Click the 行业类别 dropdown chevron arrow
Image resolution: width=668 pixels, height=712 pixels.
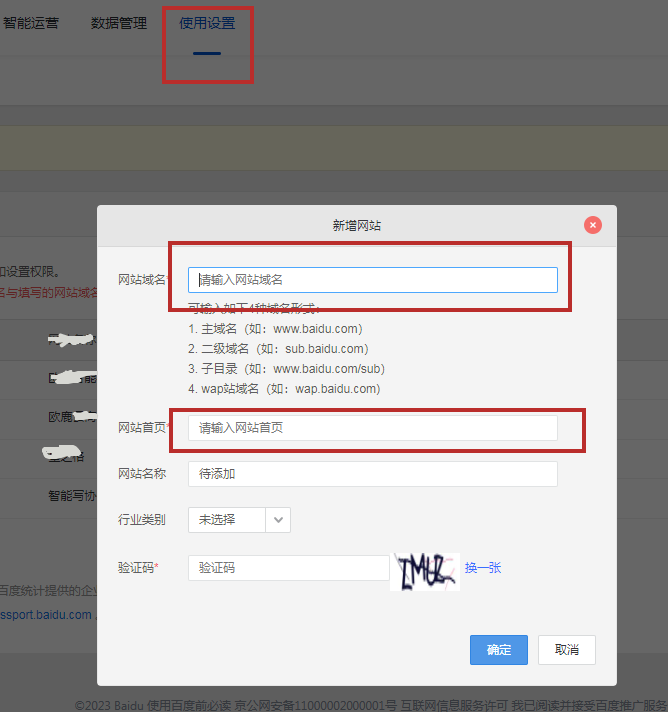(x=279, y=520)
